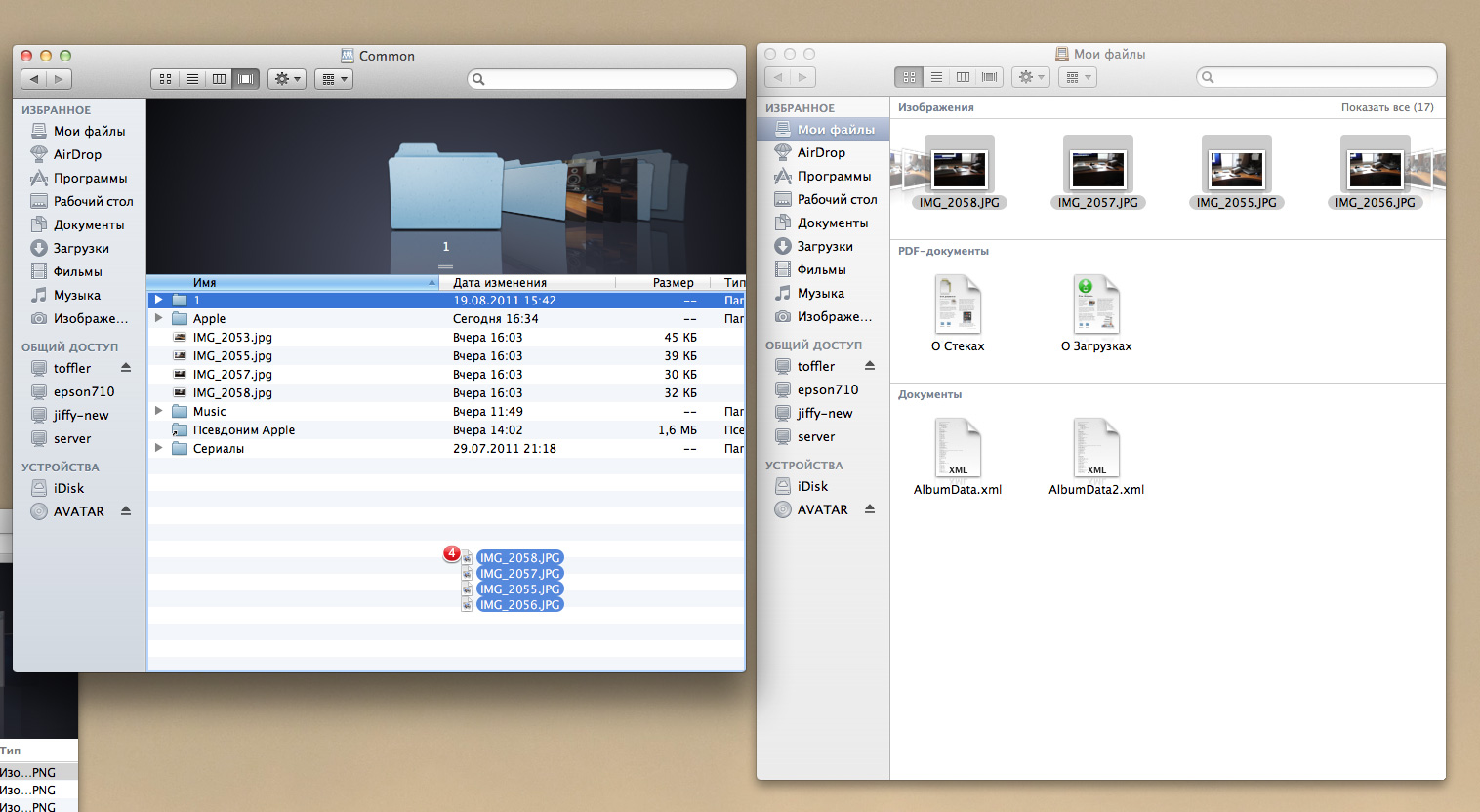Select Загрузки in the Common window sidebar
The image size is (1480, 812).
80,248
